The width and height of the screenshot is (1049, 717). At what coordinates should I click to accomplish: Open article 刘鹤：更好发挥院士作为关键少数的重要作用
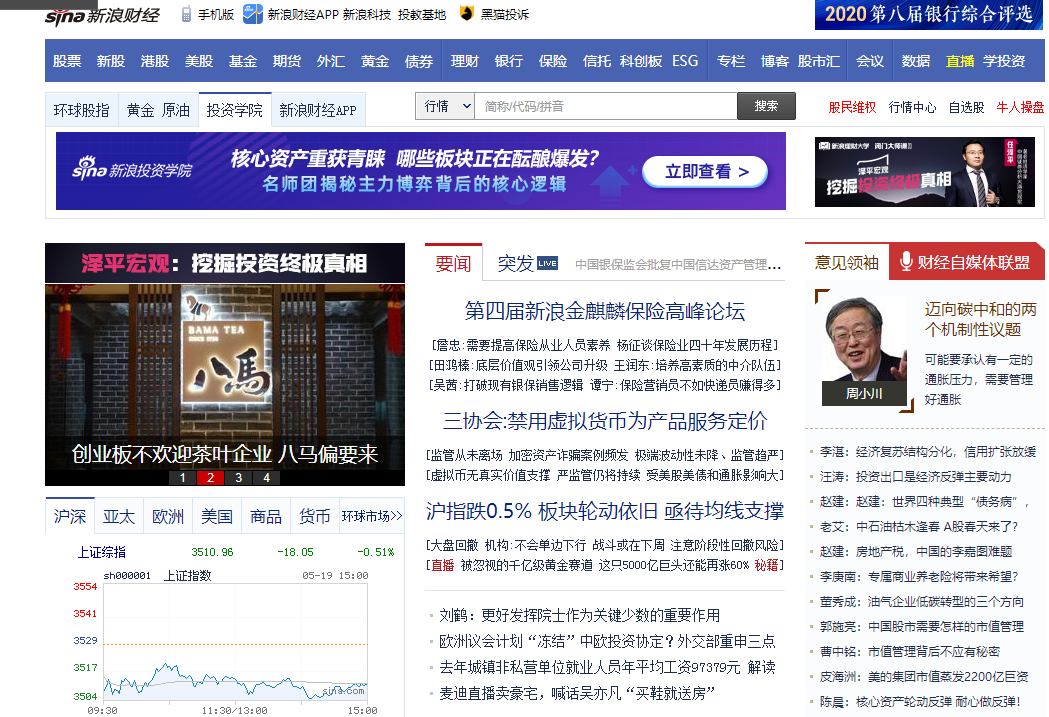click(579, 615)
